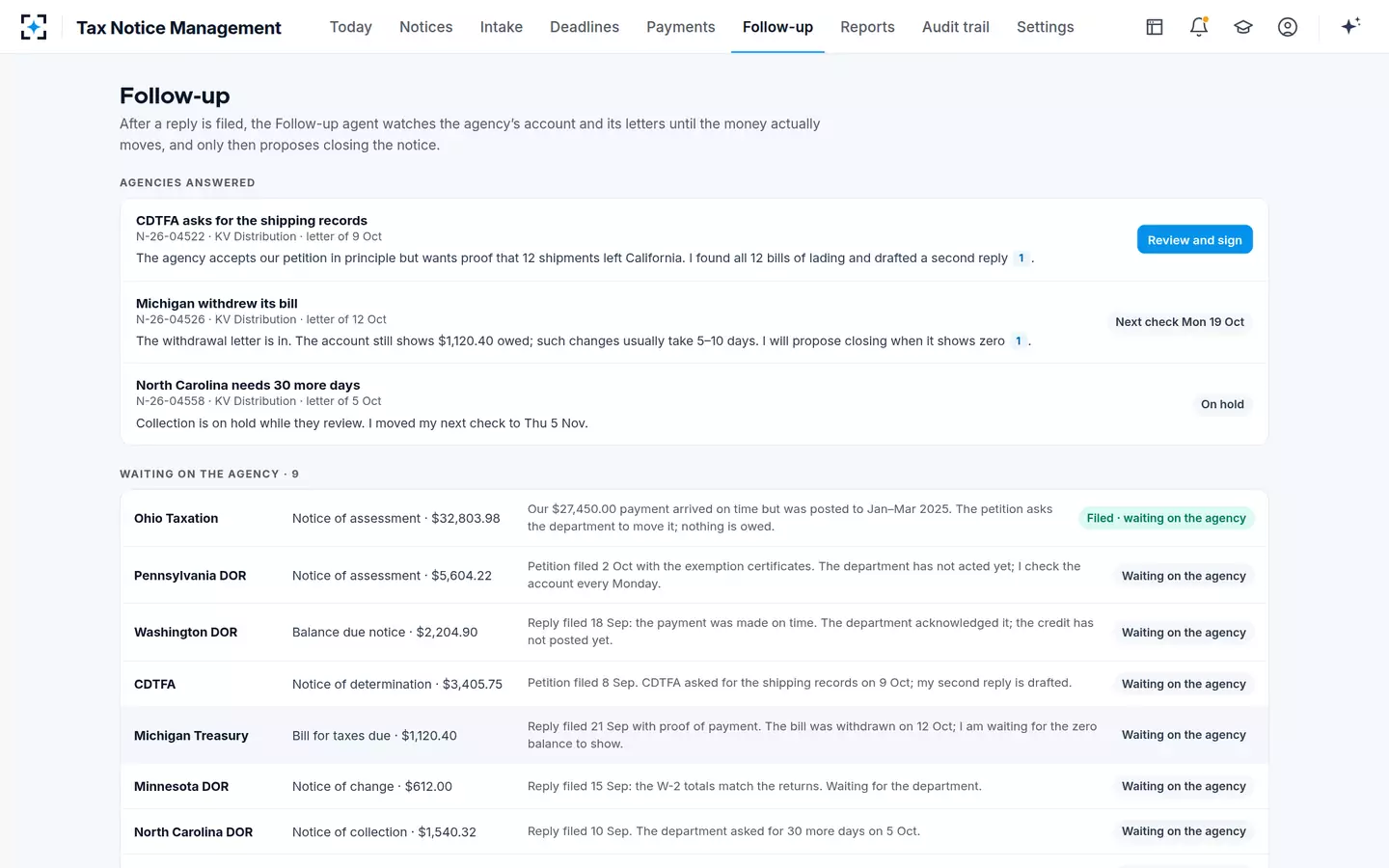The width and height of the screenshot is (1389, 868).
Task: Click 'Notice of collection · $1,540.32'
Action: click(385, 832)
